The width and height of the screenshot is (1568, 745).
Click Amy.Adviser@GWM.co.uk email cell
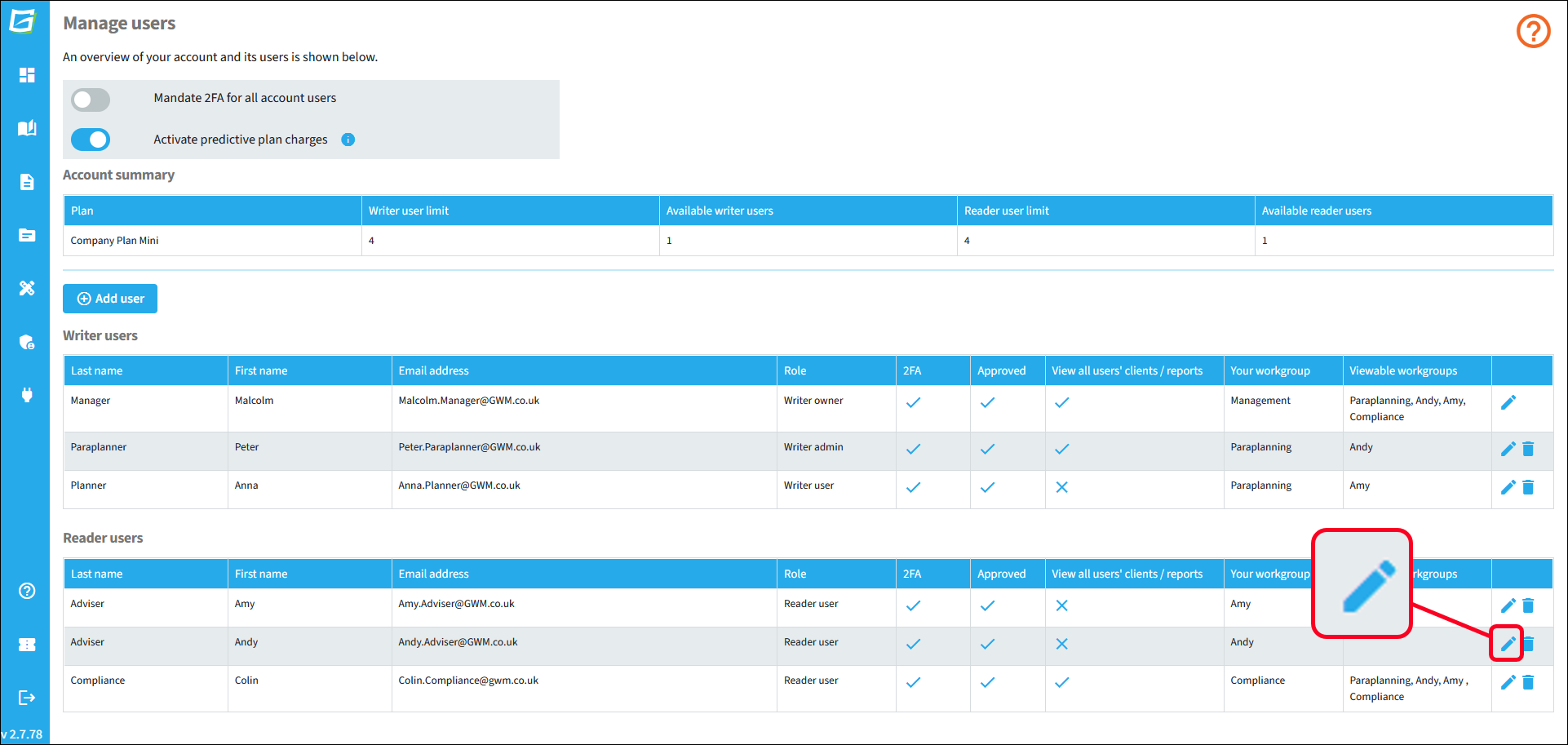click(x=584, y=608)
